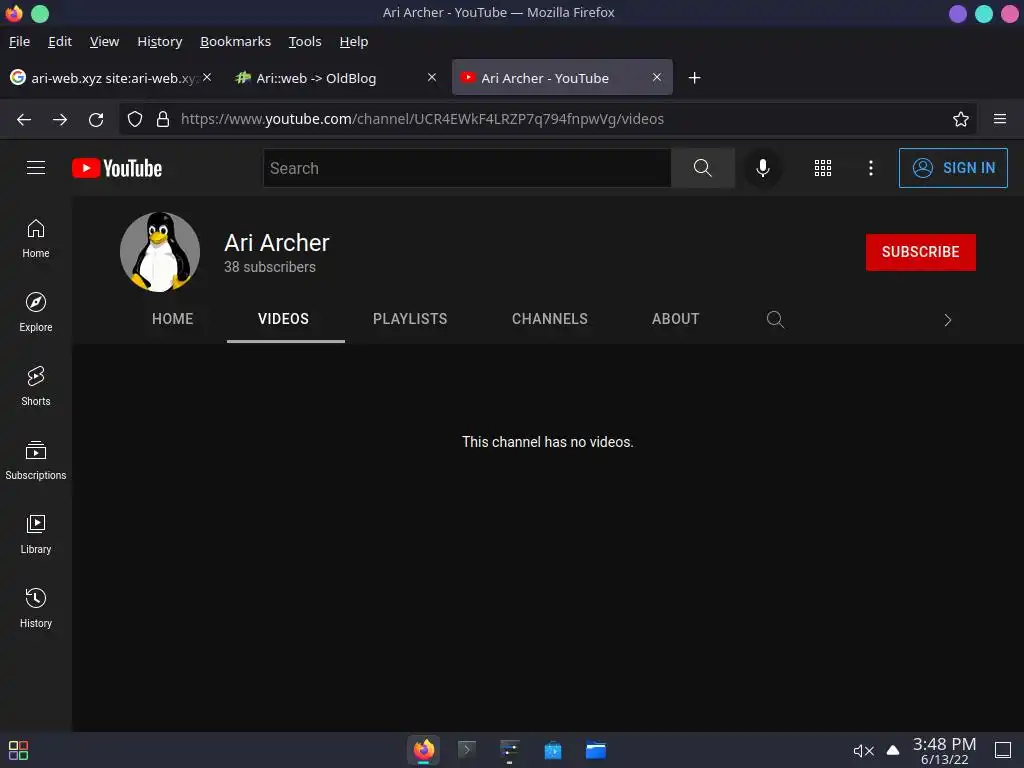Image resolution: width=1024 pixels, height=768 pixels.
Task: Click "This channel has no videos." text
Action: tap(548, 442)
